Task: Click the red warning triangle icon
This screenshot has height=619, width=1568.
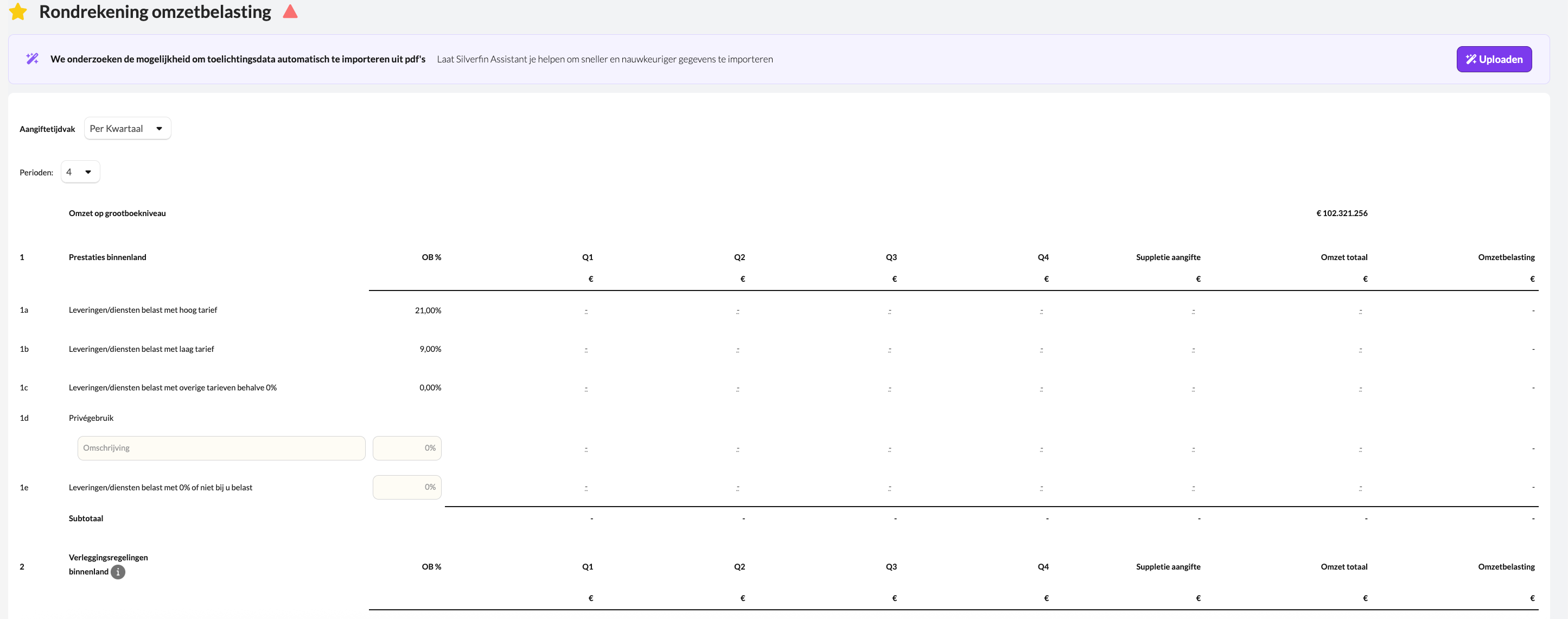Action: pos(290,11)
